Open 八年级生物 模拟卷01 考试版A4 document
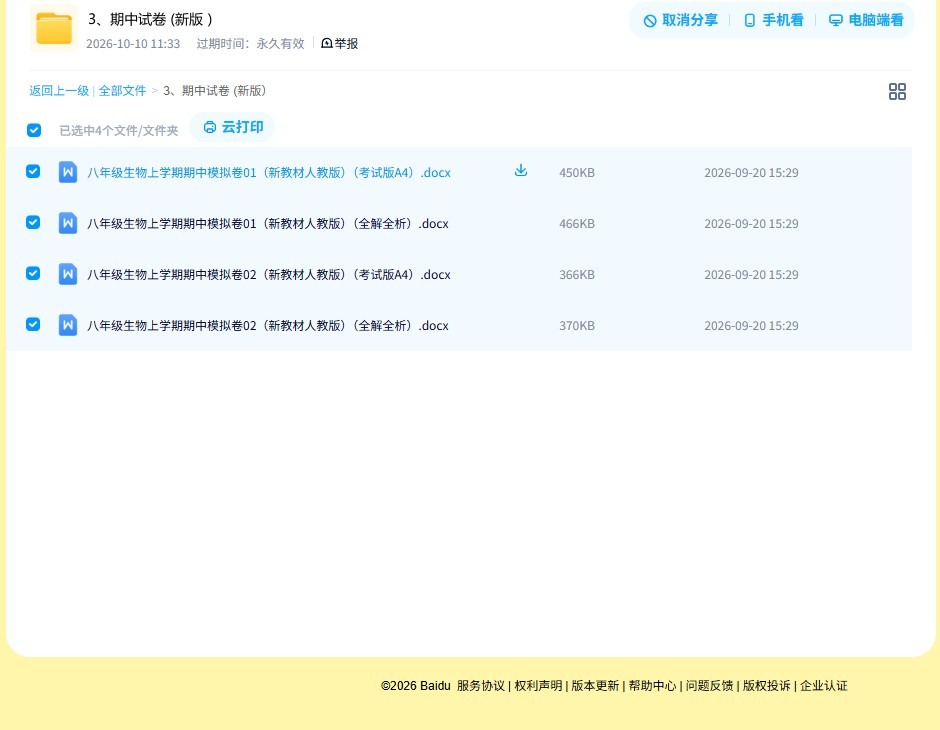Screen dimensions: 940x730 269,173
